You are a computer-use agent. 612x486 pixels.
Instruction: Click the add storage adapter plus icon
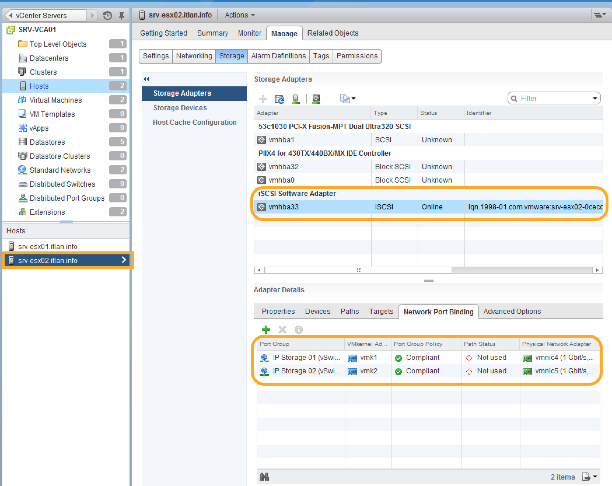click(263, 99)
